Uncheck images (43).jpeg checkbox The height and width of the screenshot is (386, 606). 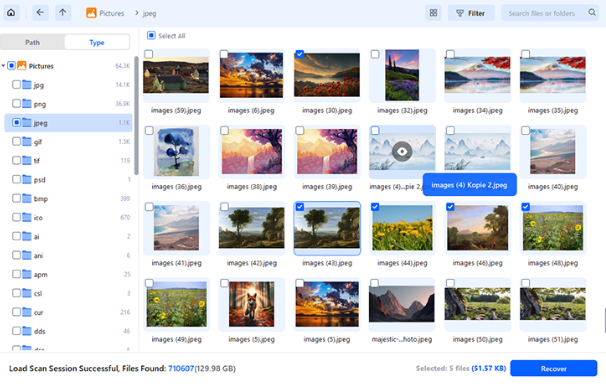[300, 207]
